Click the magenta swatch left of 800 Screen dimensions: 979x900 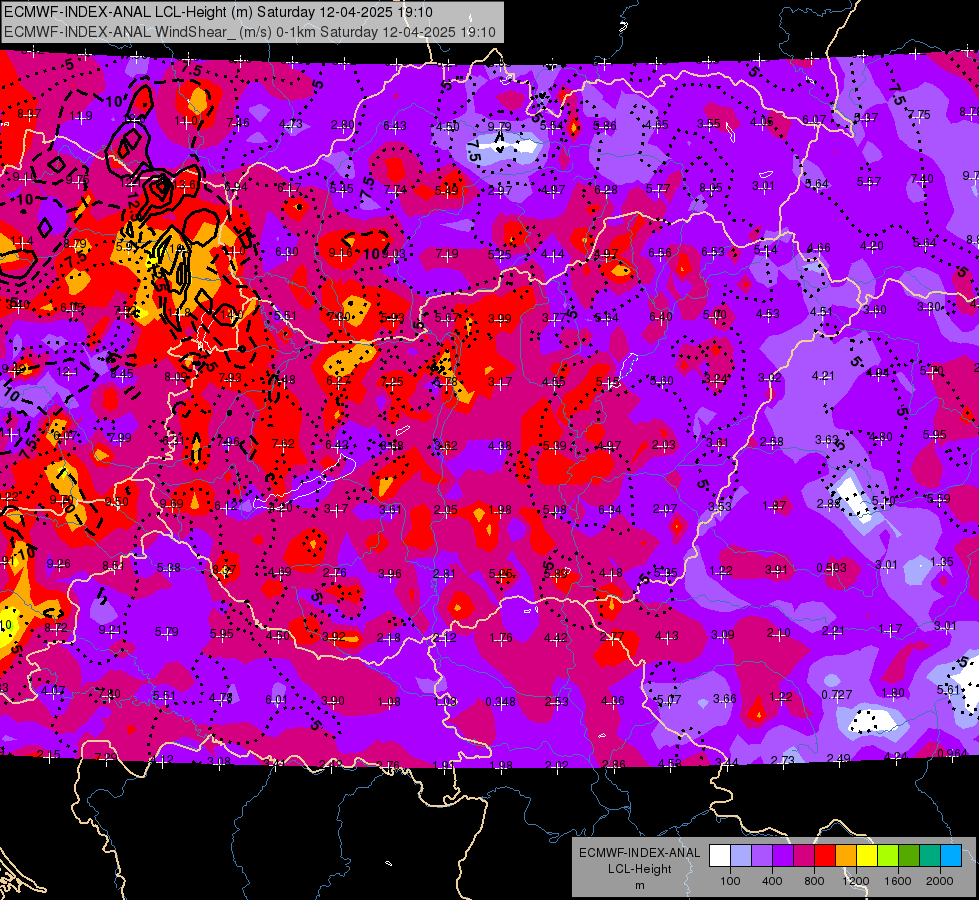tap(804, 856)
